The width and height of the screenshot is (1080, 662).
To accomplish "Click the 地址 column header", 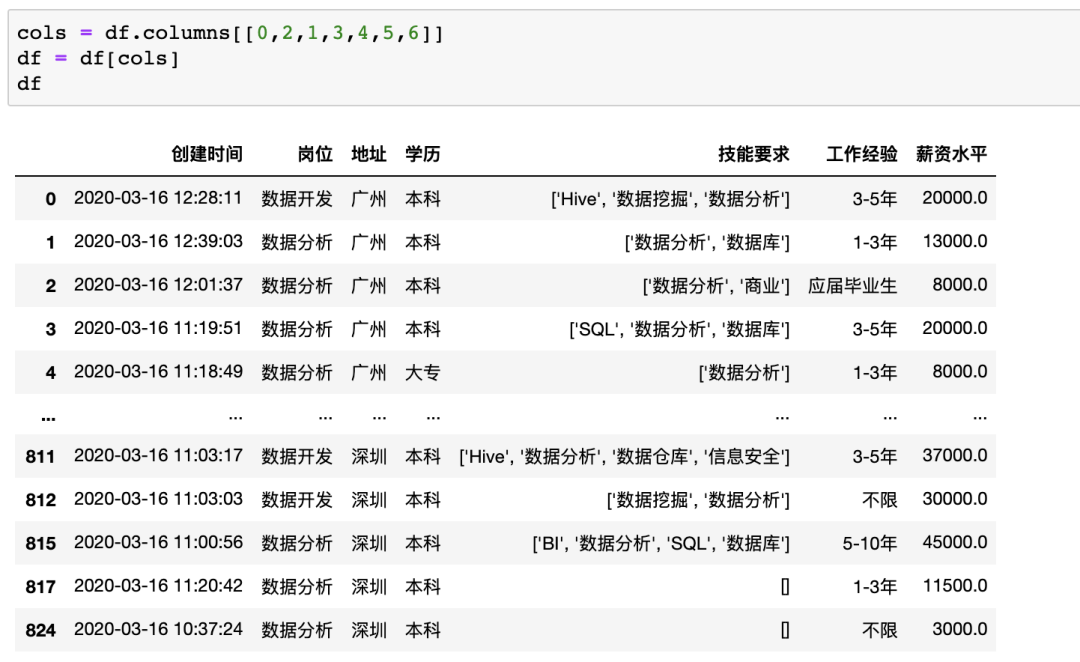I will [368, 154].
